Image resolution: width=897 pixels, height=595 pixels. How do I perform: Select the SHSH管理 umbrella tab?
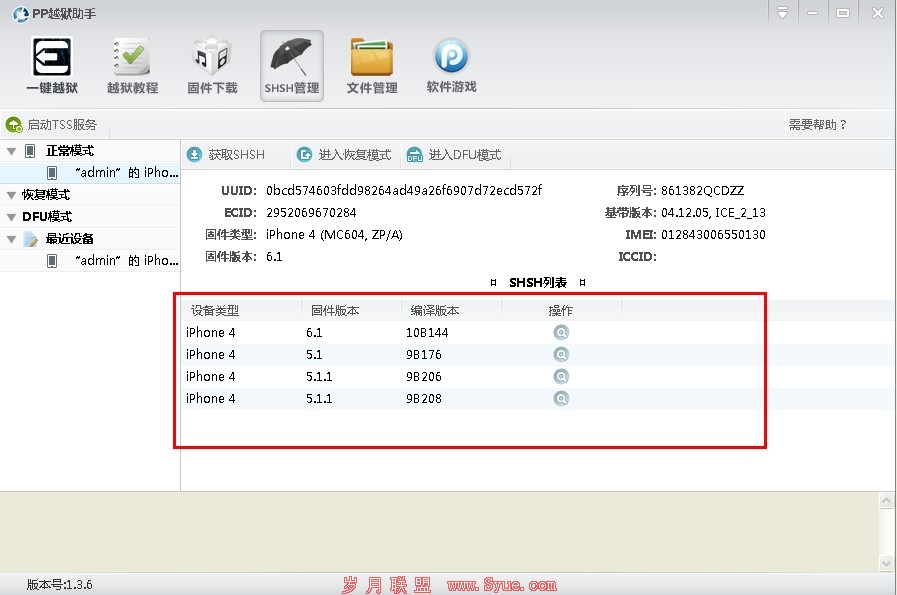(x=292, y=66)
